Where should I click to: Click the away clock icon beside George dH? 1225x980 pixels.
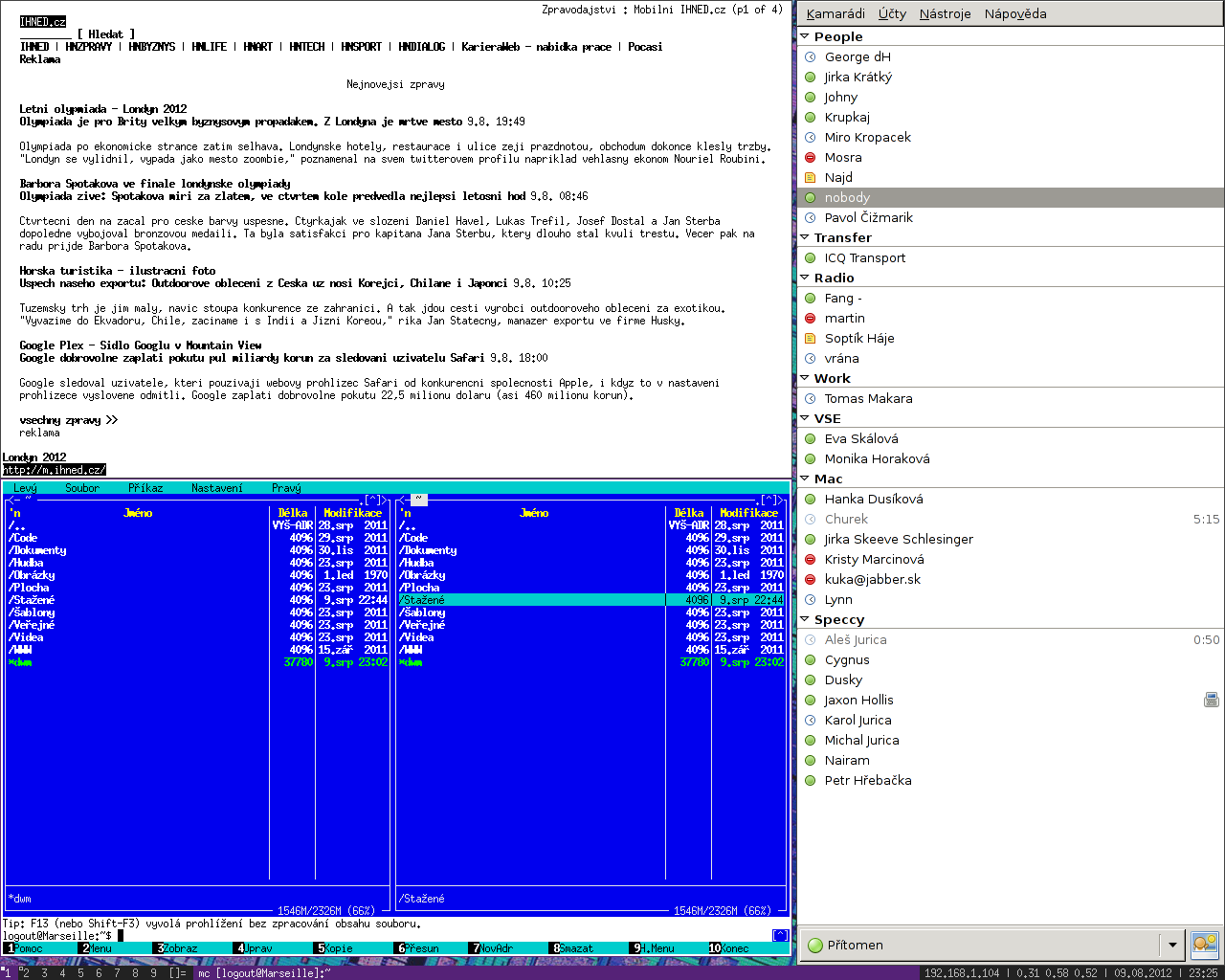click(811, 57)
